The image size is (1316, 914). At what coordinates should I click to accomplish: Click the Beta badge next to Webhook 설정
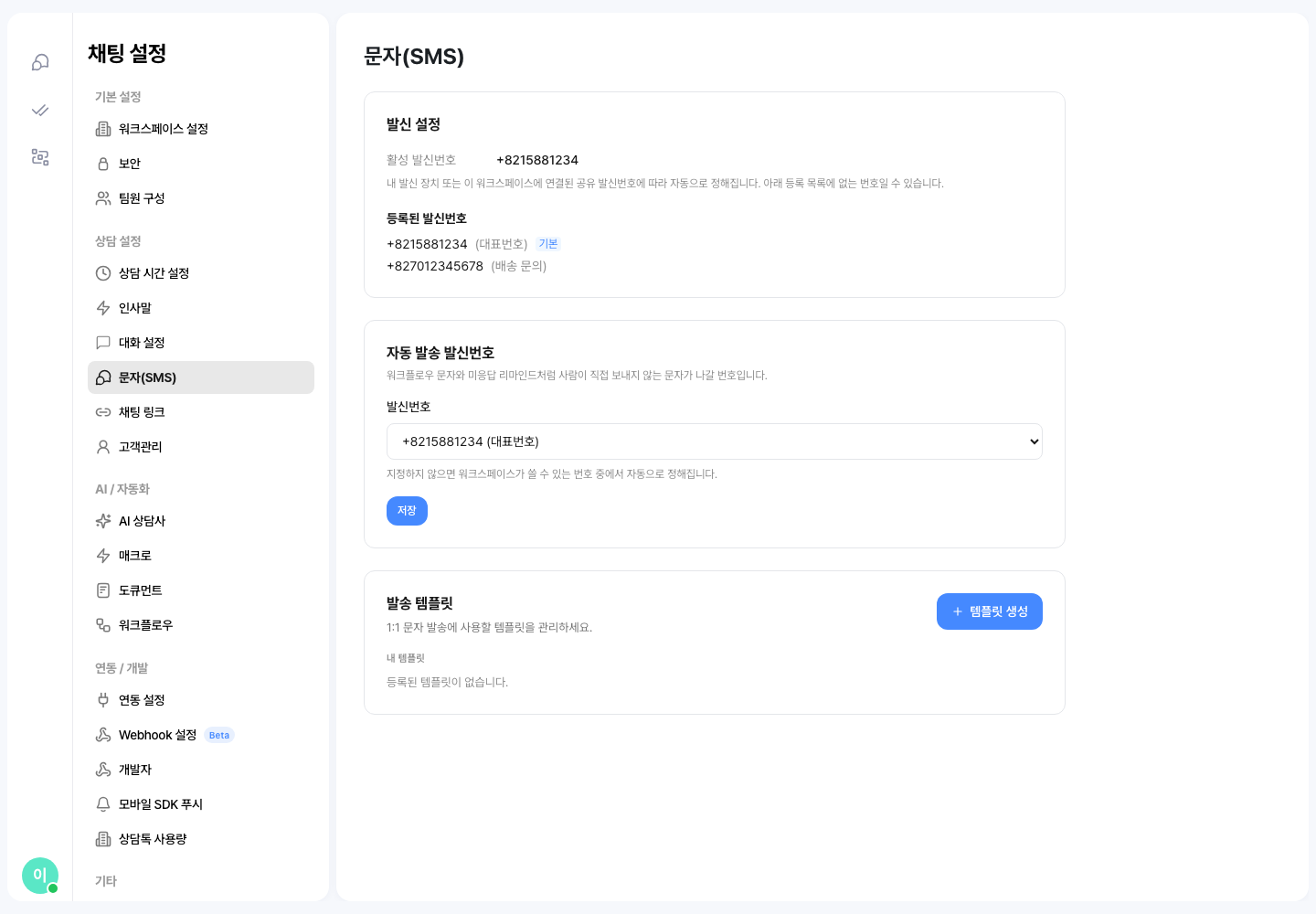pyautogui.click(x=219, y=735)
